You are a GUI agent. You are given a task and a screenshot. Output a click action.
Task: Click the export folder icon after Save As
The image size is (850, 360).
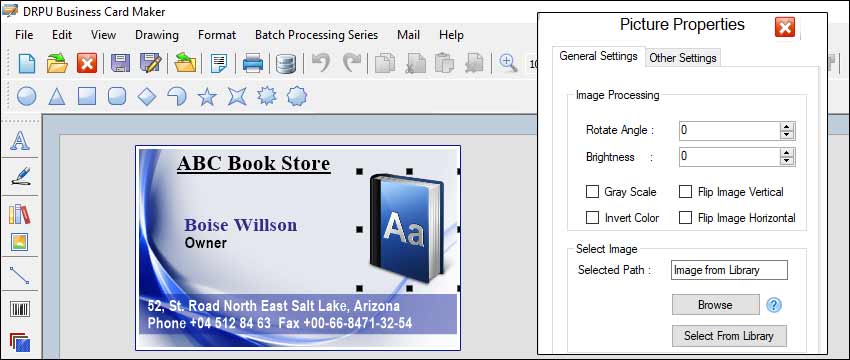[x=185, y=63]
